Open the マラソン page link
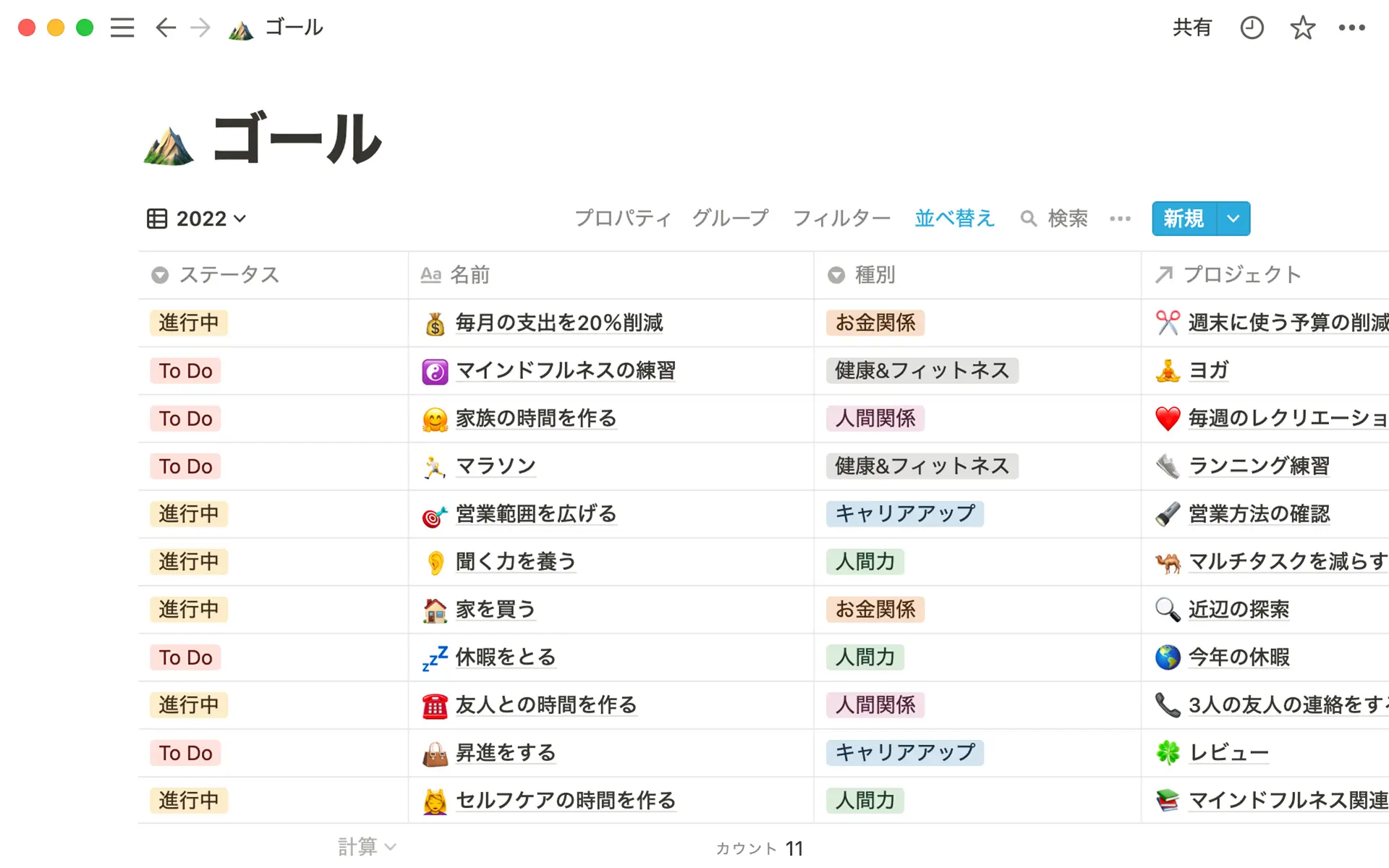 [495, 466]
